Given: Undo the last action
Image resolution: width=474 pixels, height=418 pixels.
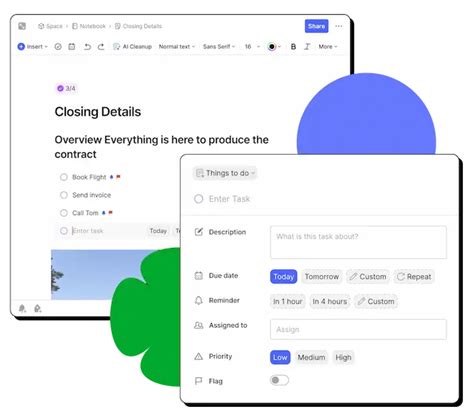Looking at the screenshot, I should (x=87, y=47).
